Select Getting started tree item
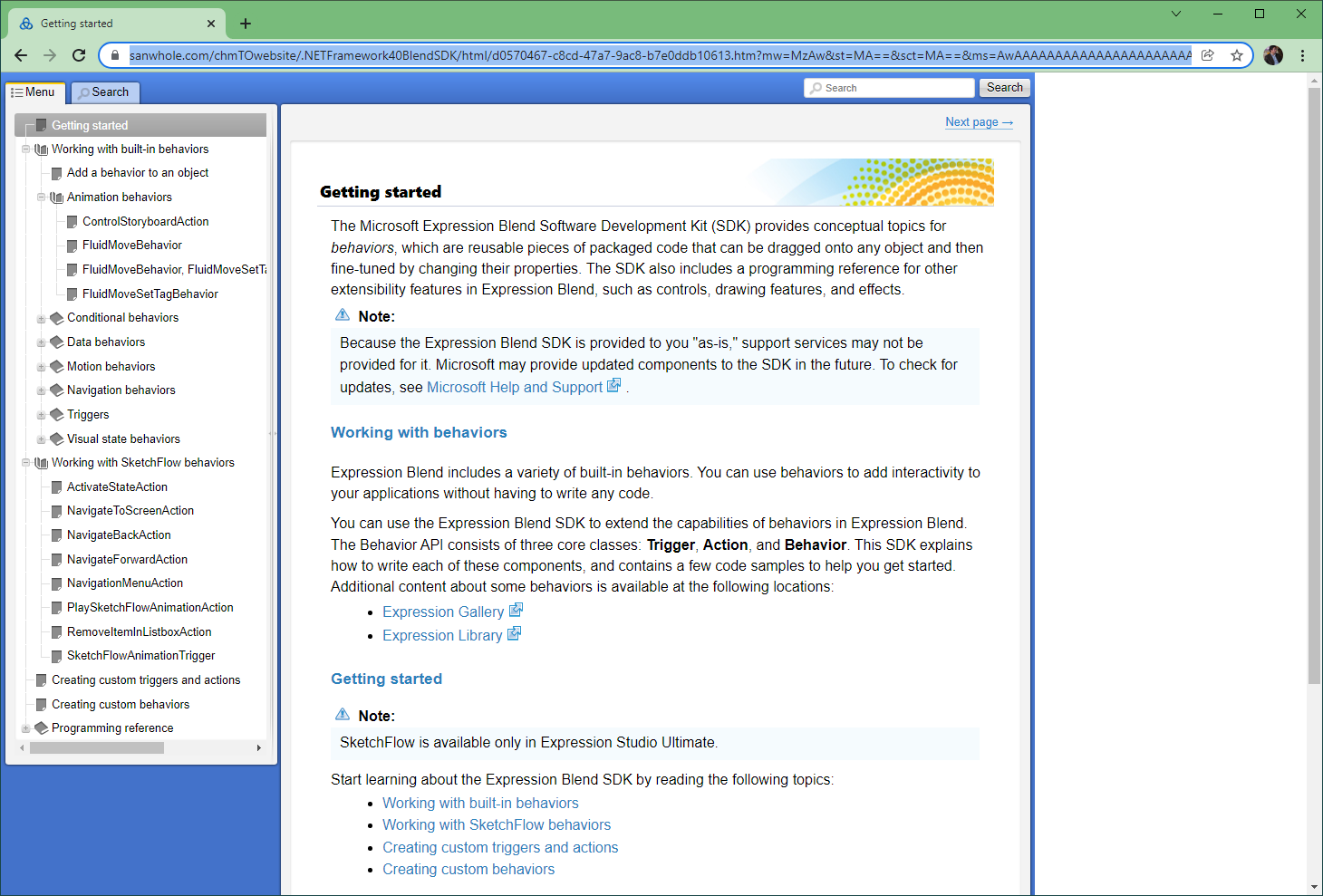 140,125
